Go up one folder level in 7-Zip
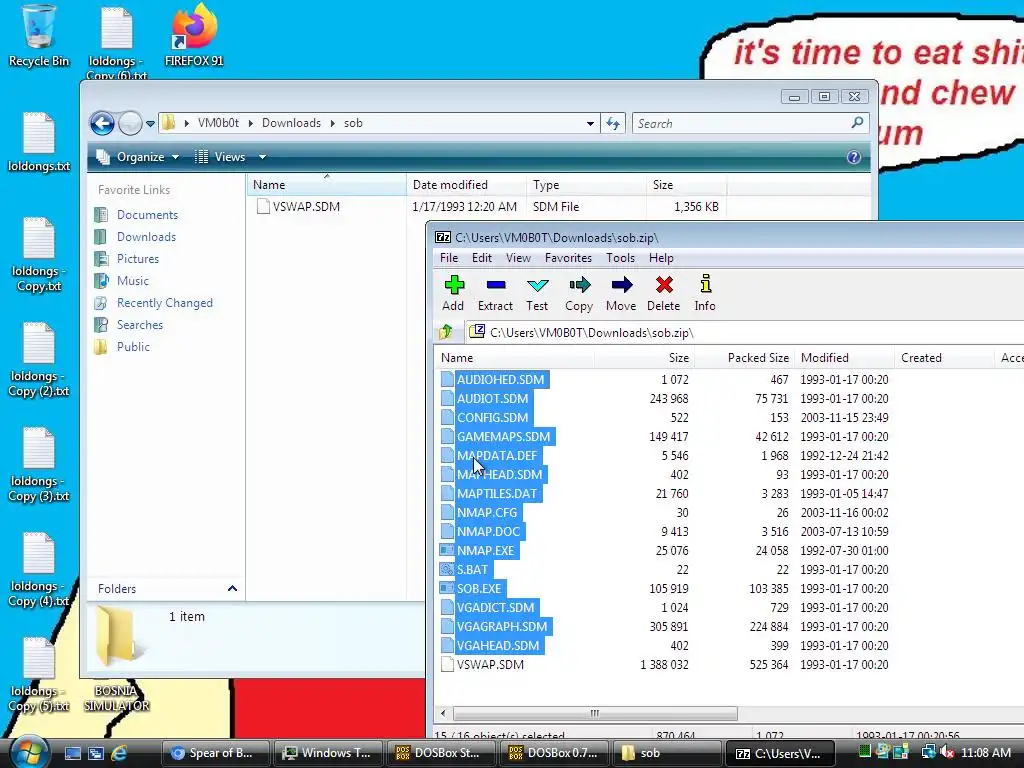Screen dimensions: 1024x768 coord(446,332)
